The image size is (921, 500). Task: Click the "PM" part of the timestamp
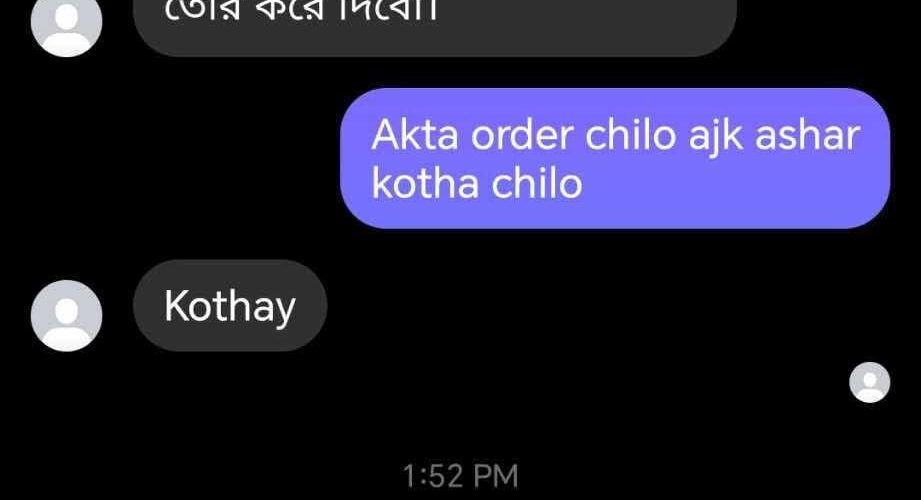pyautogui.click(x=496, y=476)
